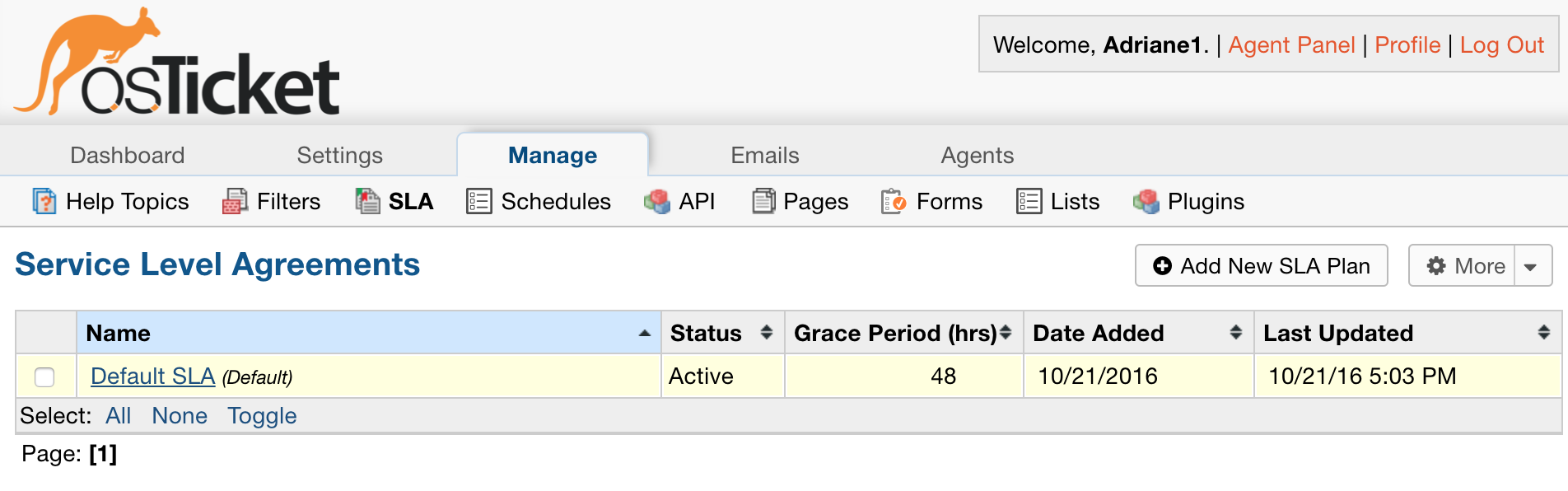Click the API cube icon
The image size is (1568, 491).
656,201
